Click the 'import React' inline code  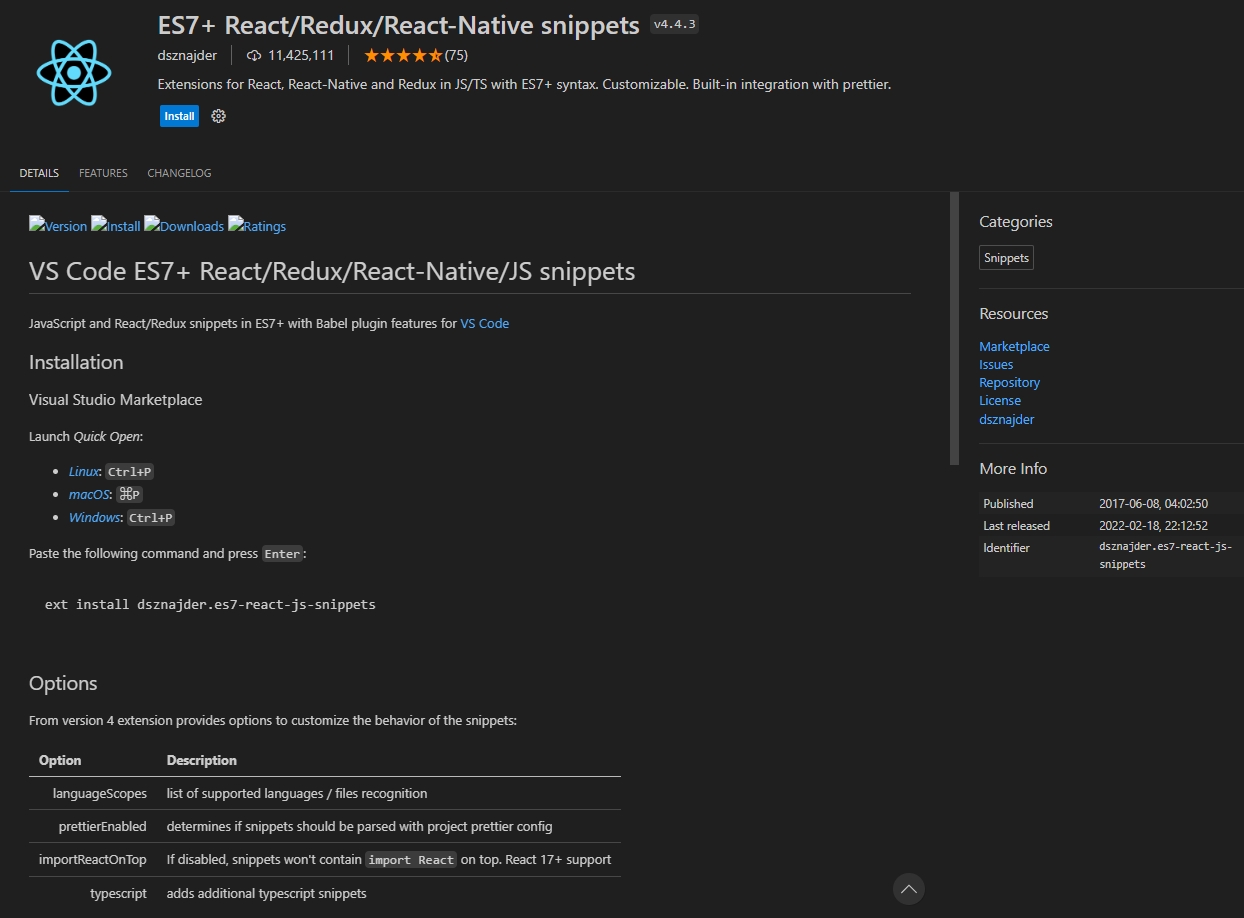[410, 860]
